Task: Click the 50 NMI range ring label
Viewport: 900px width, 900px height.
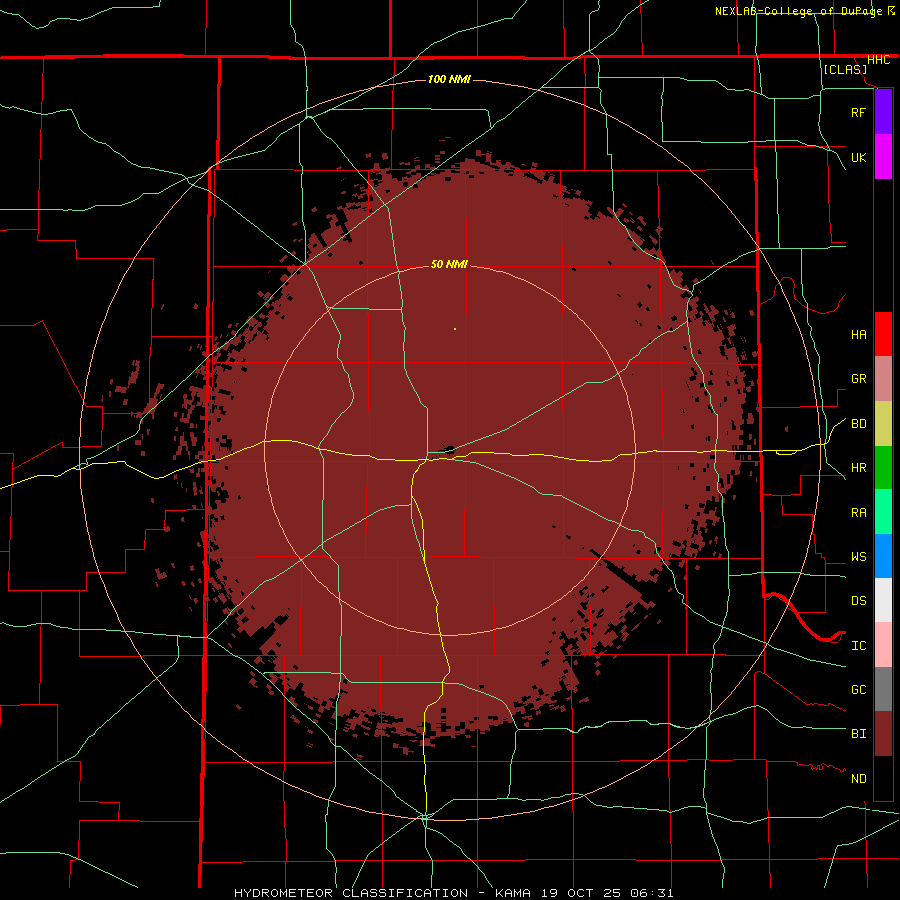Action: click(449, 264)
